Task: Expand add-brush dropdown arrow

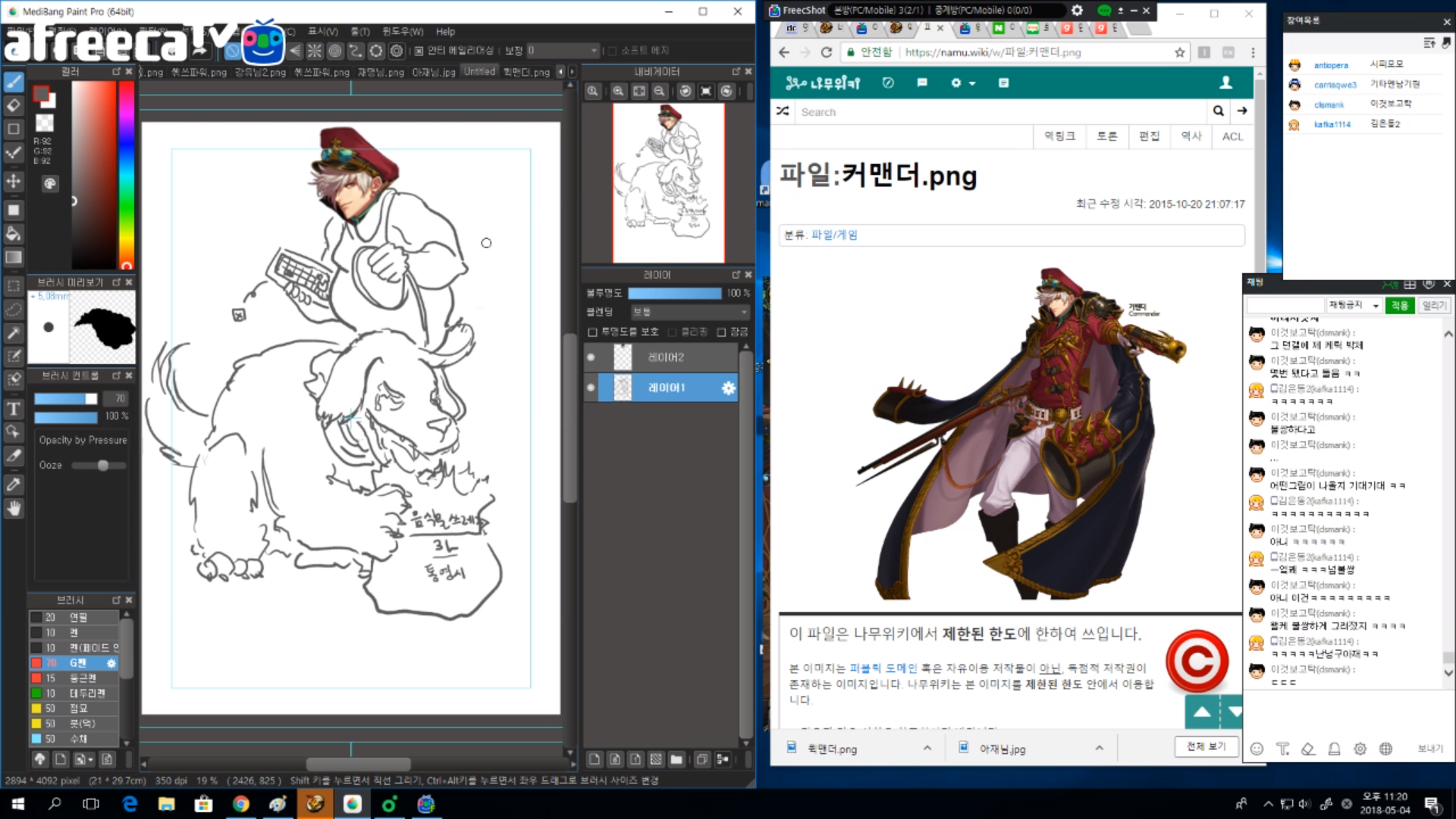Action: point(91,759)
